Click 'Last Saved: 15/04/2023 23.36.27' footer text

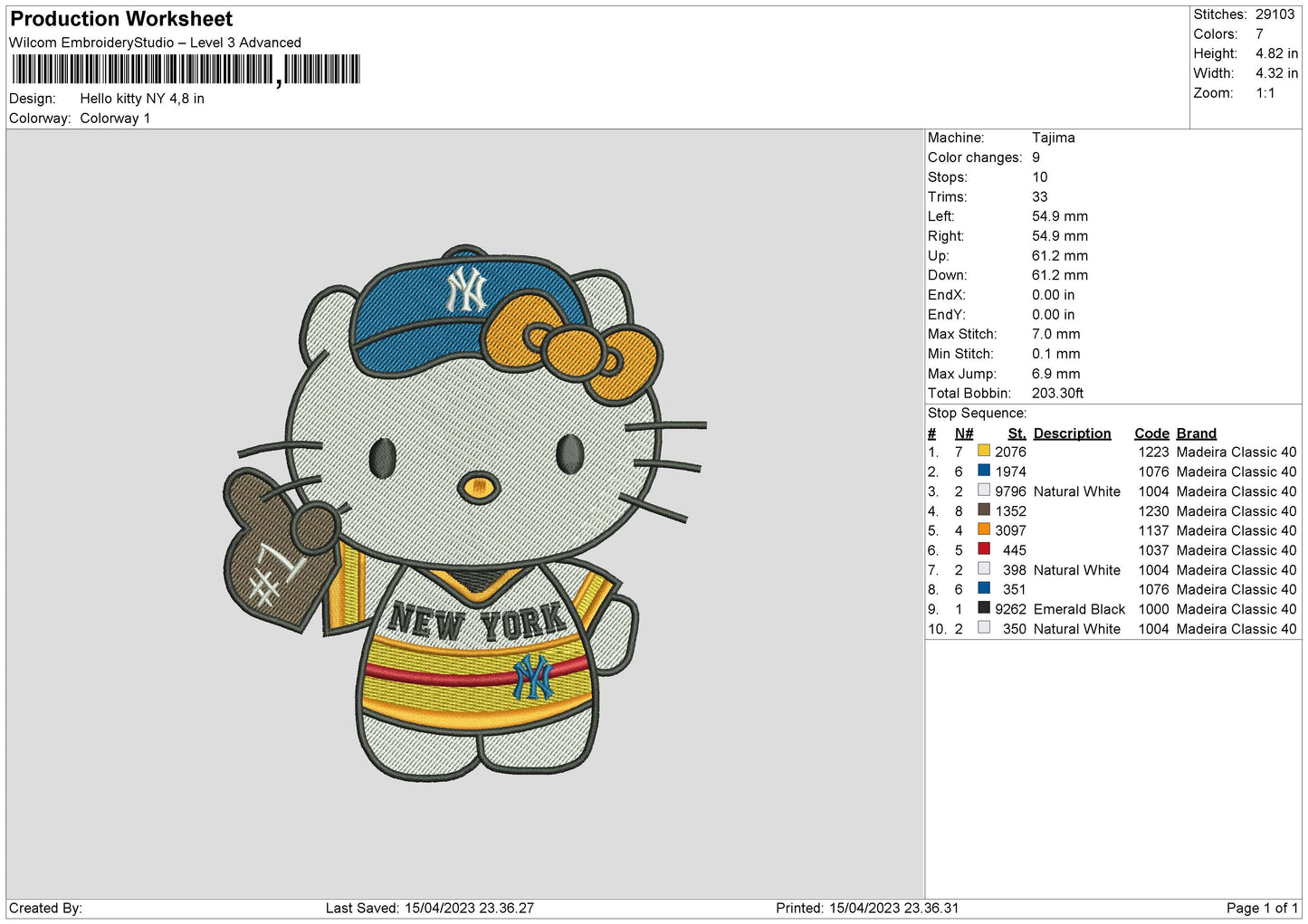coord(430,908)
